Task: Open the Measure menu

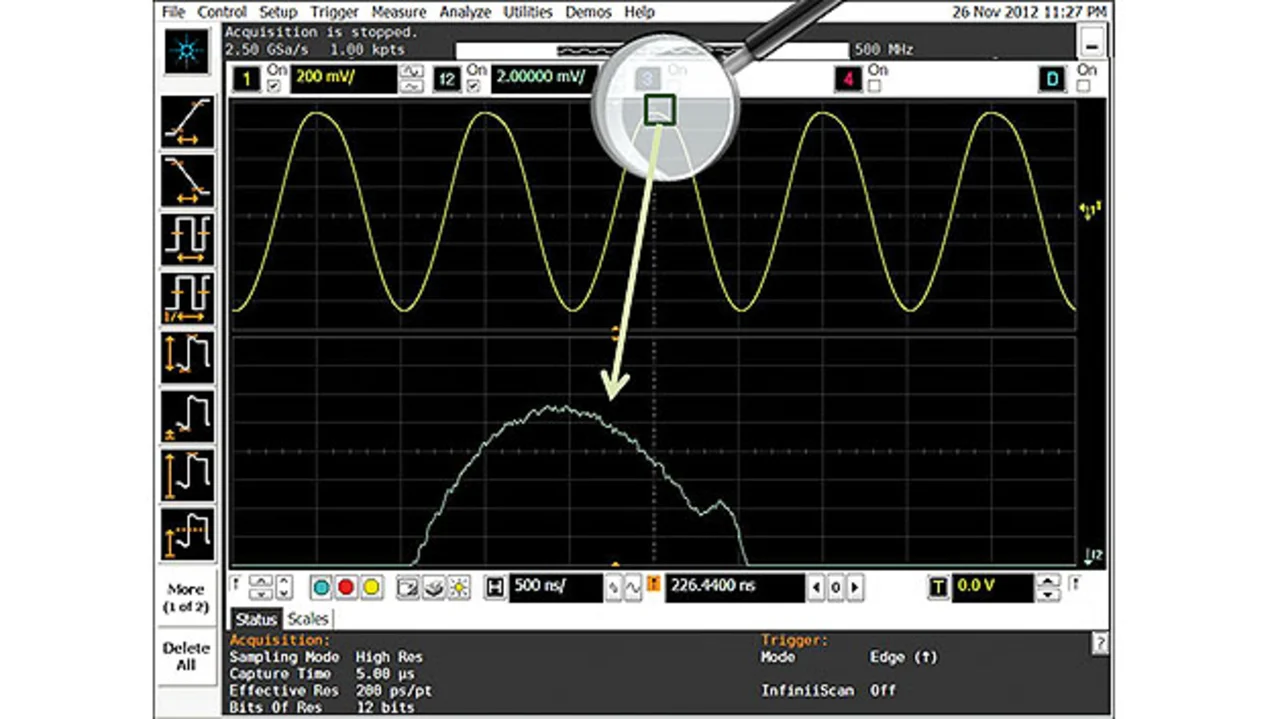Action: pyautogui.click(x=398, y=12)
